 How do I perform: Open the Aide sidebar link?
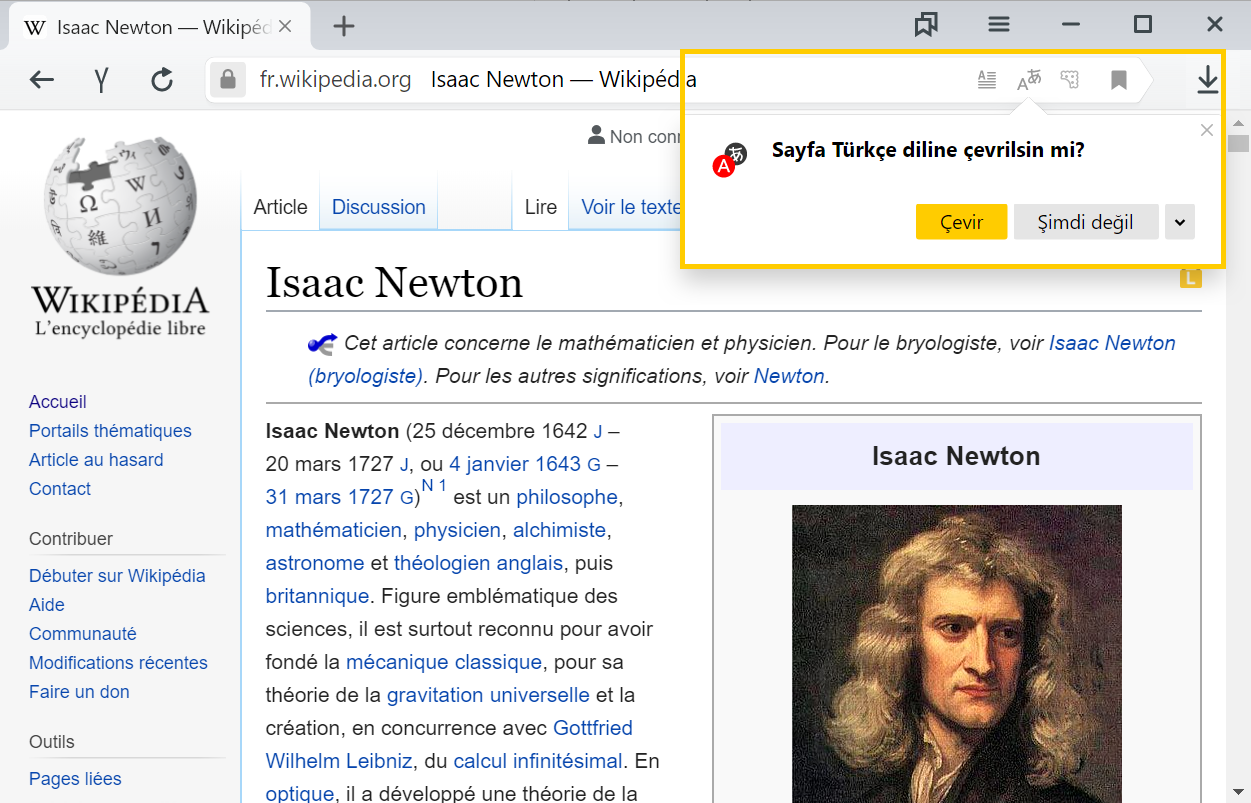(47, 605)
